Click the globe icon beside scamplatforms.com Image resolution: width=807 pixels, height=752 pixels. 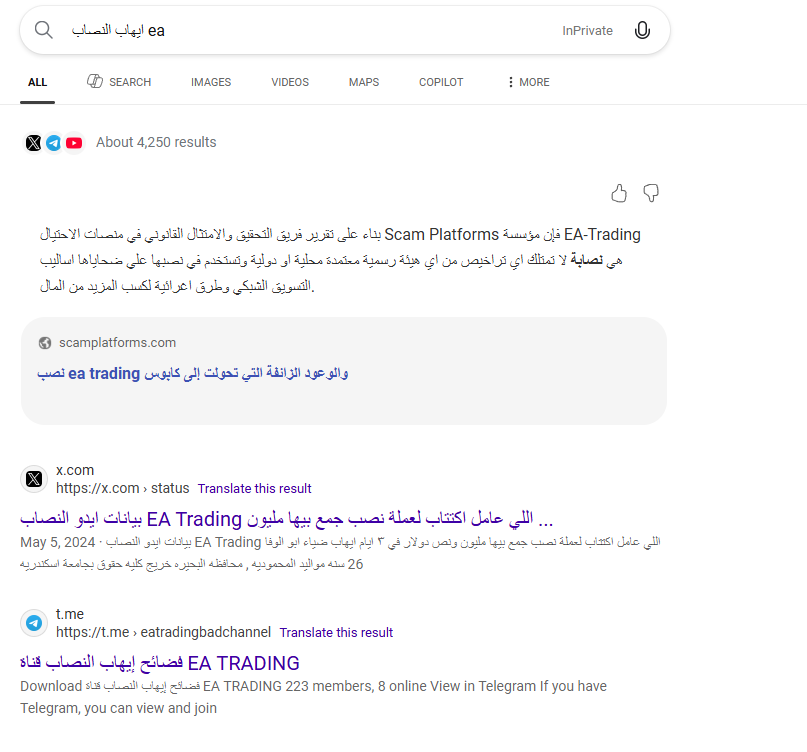click(45, 343)
